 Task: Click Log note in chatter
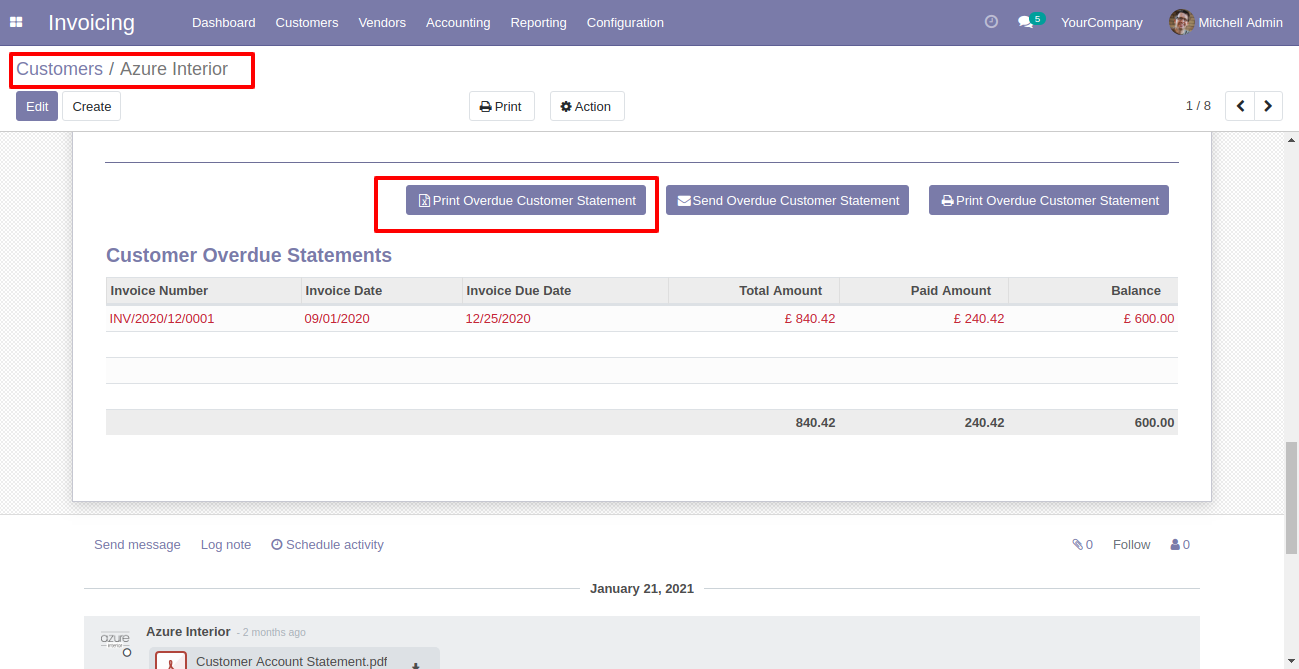tap(226, 545)
